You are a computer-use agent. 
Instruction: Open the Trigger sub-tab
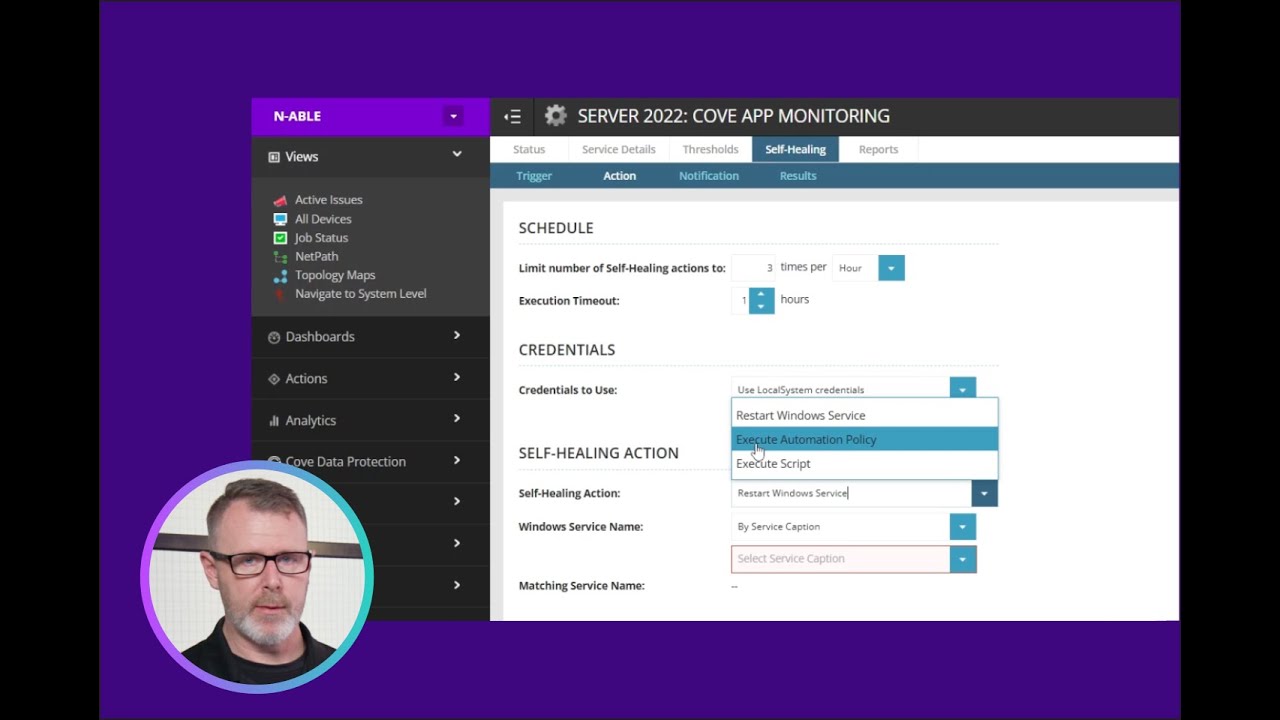[x=534, y=176]
